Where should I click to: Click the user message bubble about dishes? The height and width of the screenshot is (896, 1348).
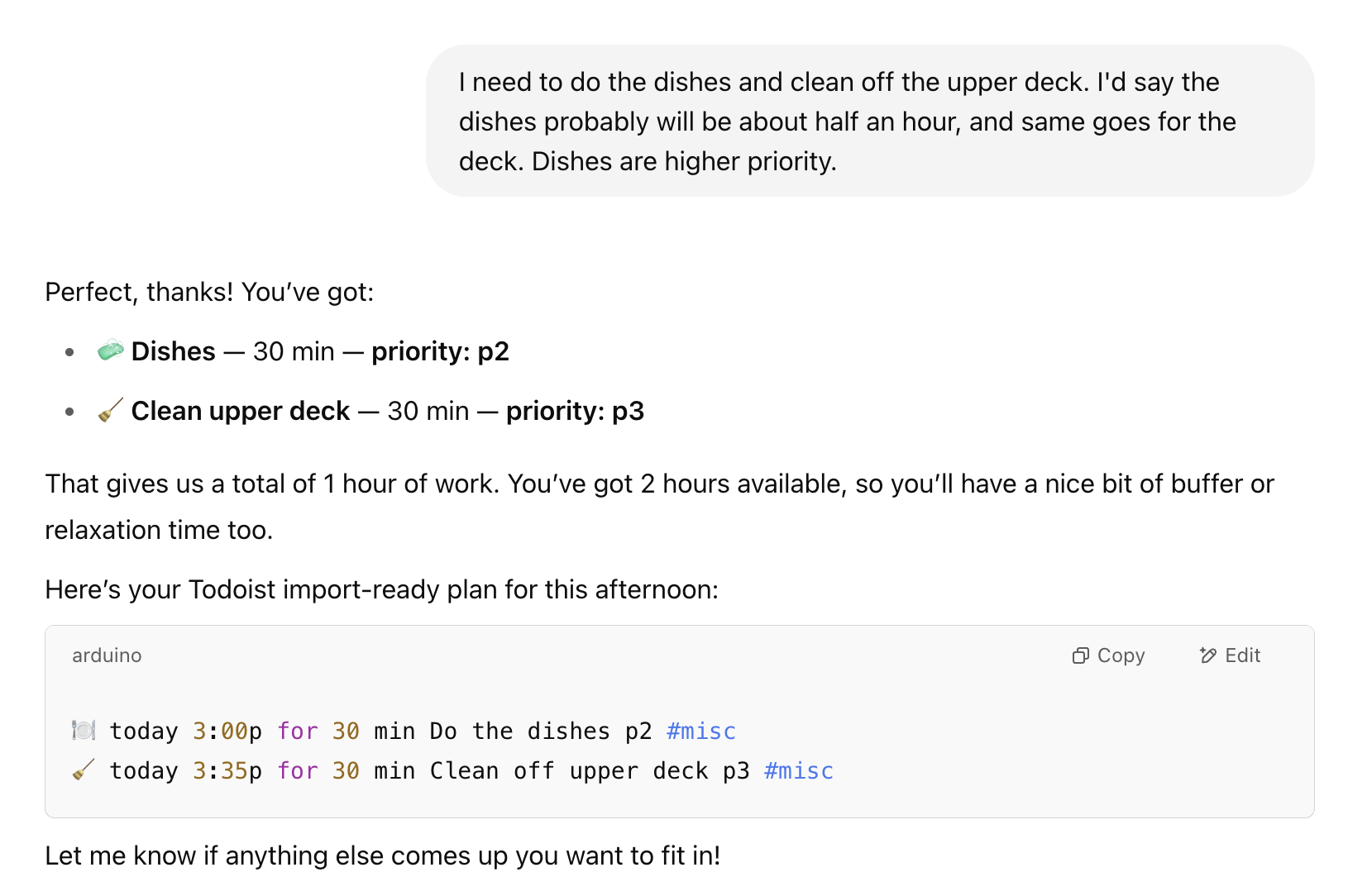coord(870,121)
